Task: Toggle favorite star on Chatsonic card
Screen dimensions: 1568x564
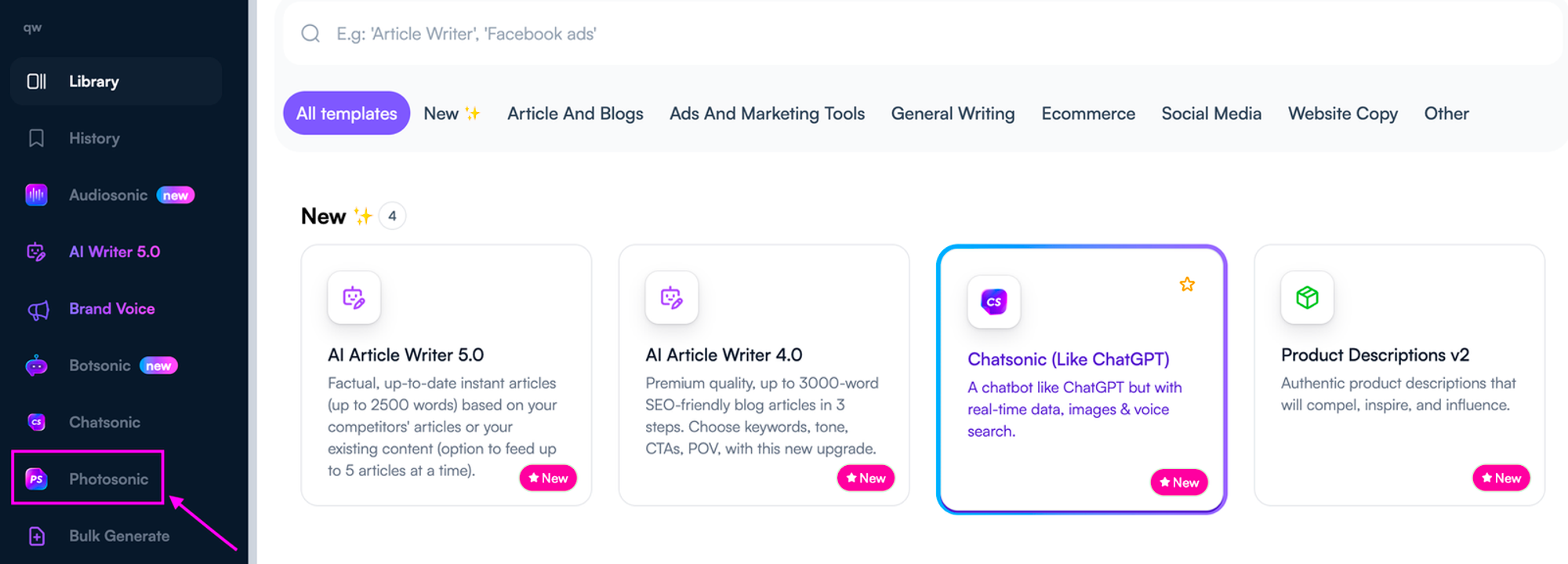Action: (x=1187, y=285)
